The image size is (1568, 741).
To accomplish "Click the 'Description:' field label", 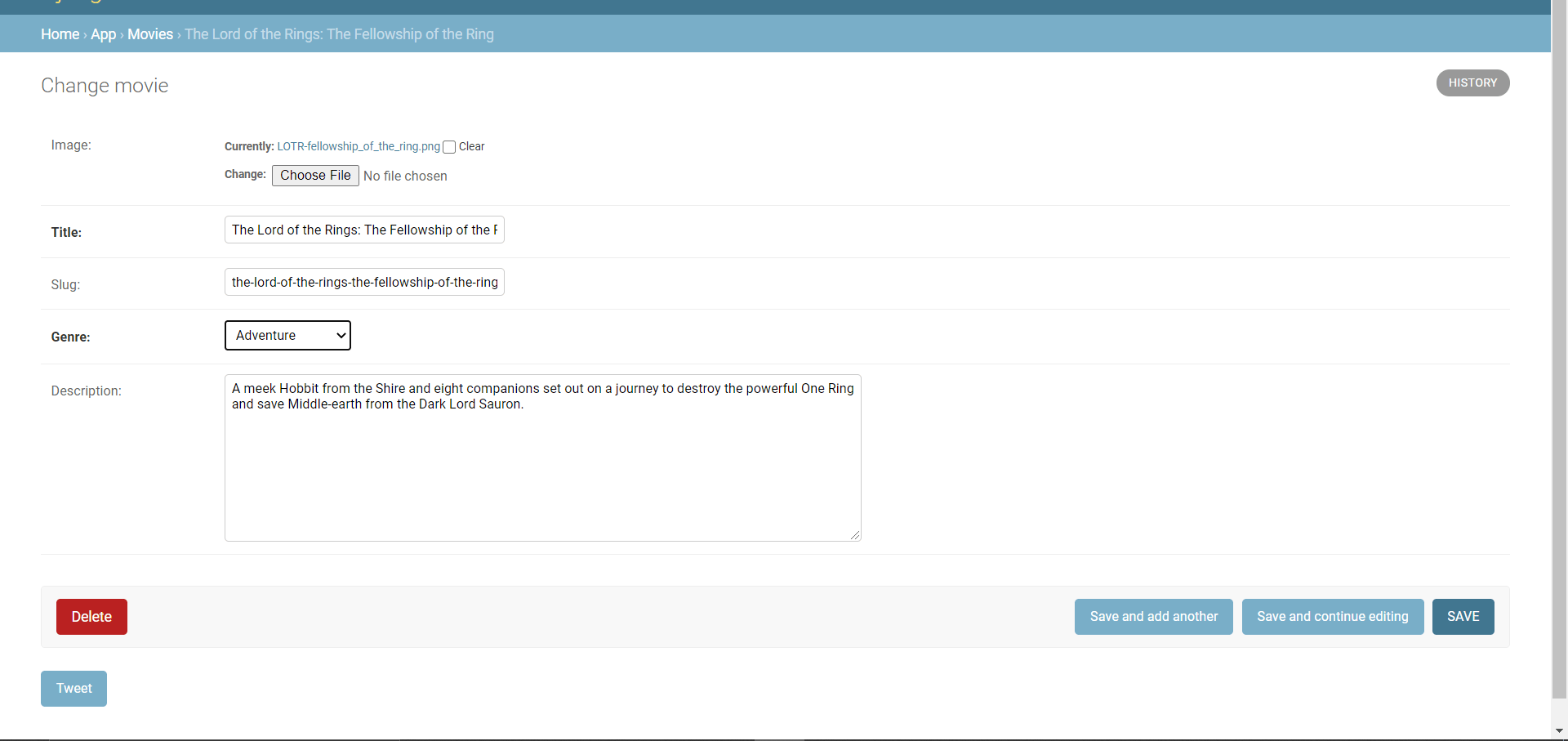I will [x=86, y=391].
